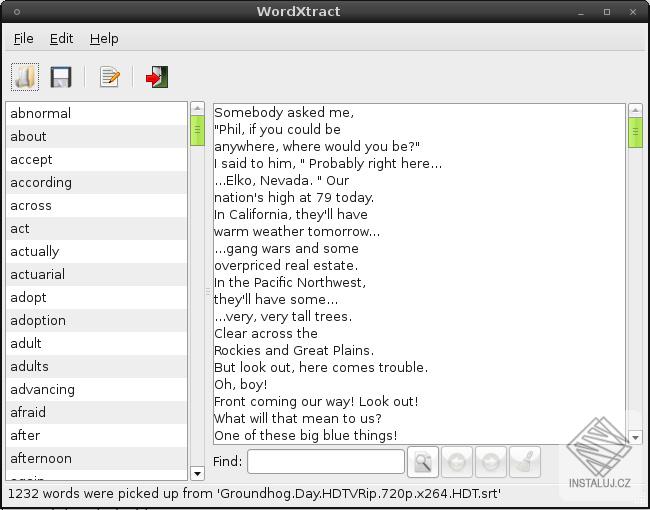The image size is (650, 510).
Task: Select the word 'after' in the list
Action: 97,435
